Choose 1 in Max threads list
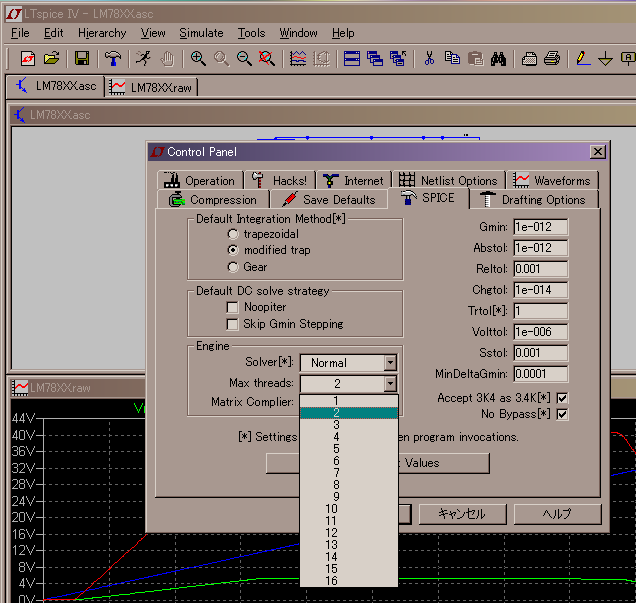The height and width of the screenshot is (603, 636). [348, 401]
